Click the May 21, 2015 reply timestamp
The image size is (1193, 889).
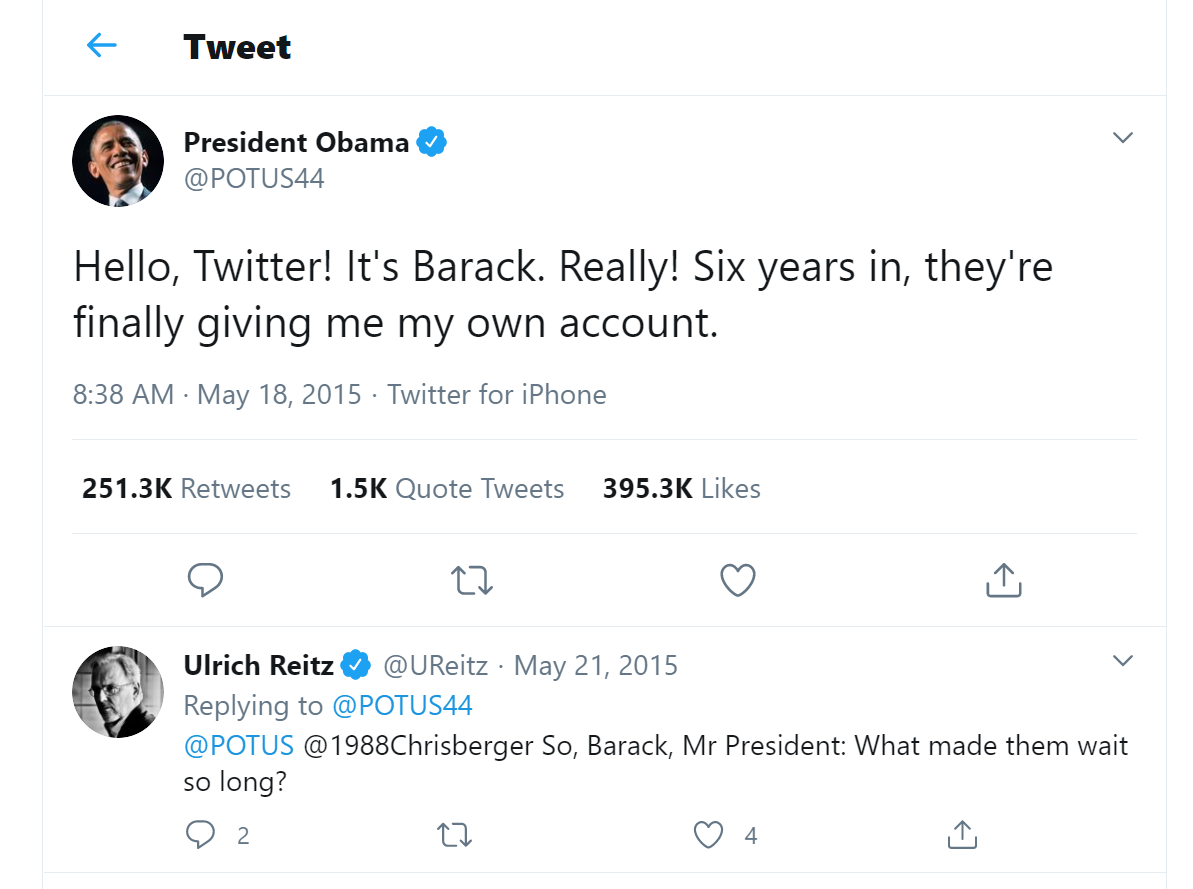(596, 665)
